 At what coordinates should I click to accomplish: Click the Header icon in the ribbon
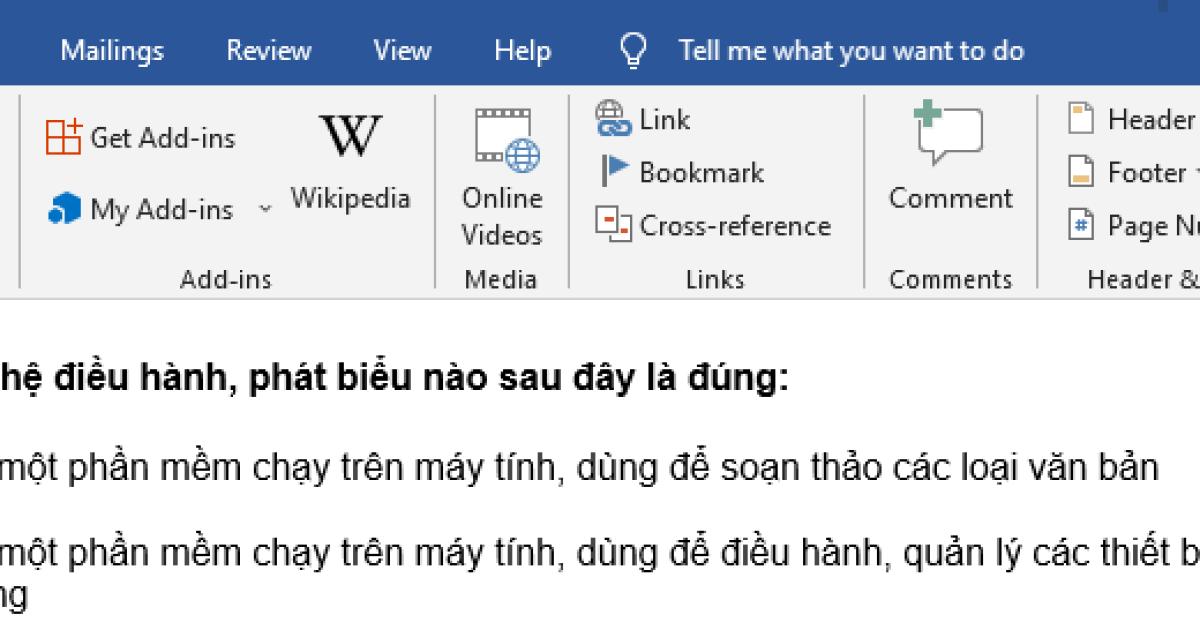coord(1080,119)
